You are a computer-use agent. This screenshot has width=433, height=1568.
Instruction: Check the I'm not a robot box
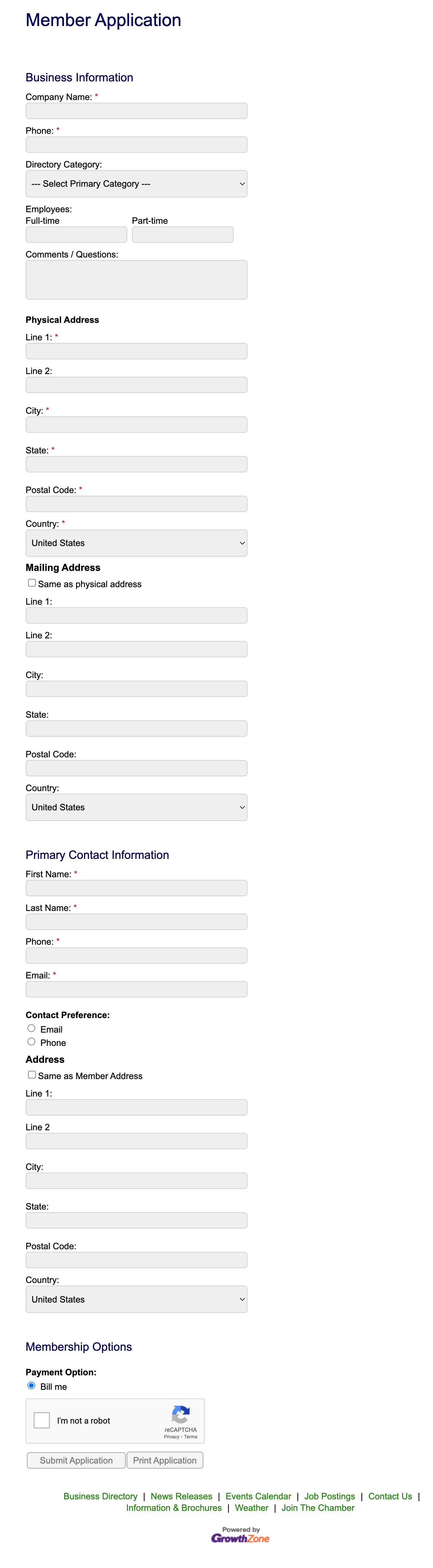point(41,1420)
